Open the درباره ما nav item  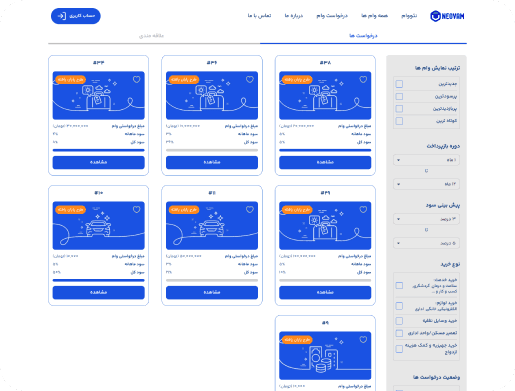[294, 16]
